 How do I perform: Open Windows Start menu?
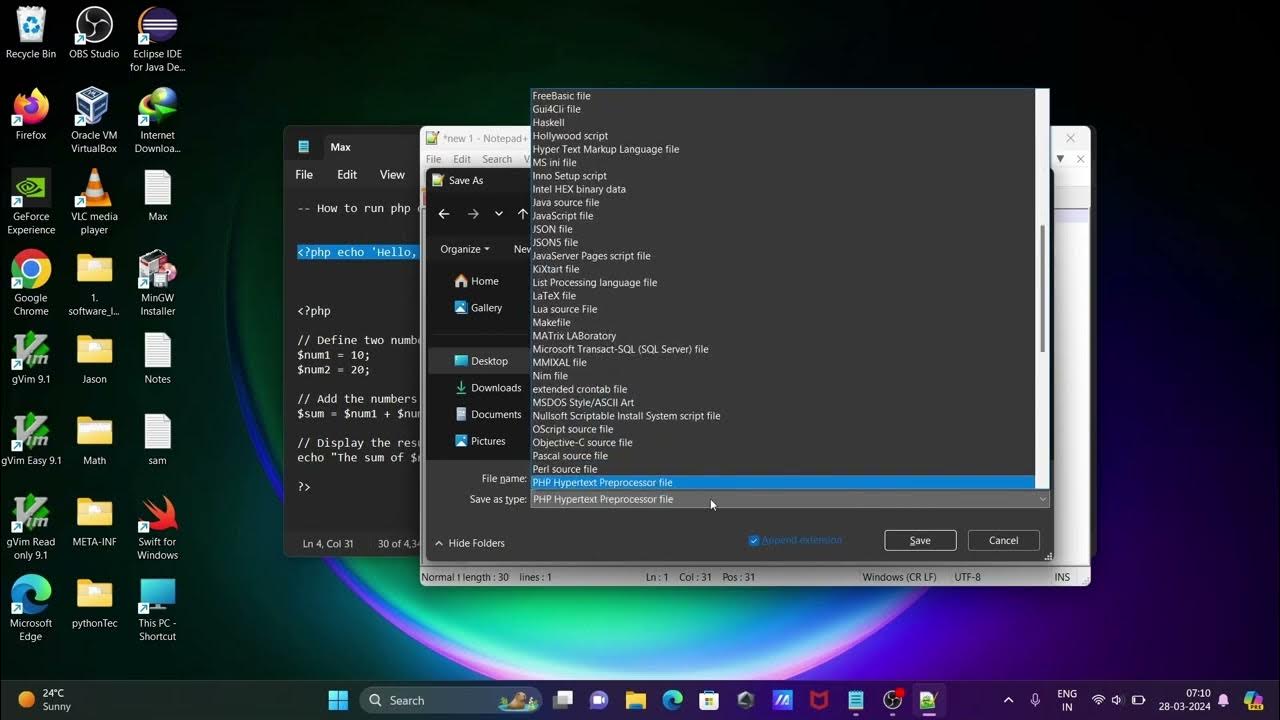point(338,700)
